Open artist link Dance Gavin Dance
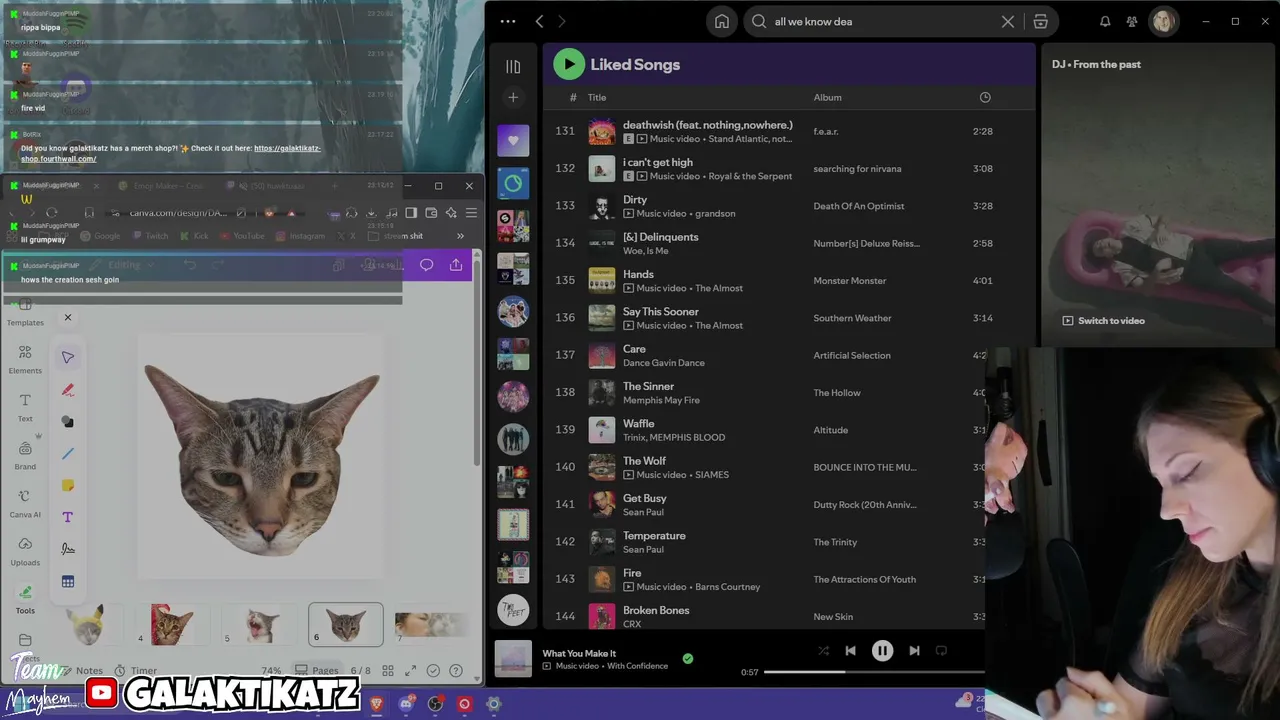 (x=664, y=363)
